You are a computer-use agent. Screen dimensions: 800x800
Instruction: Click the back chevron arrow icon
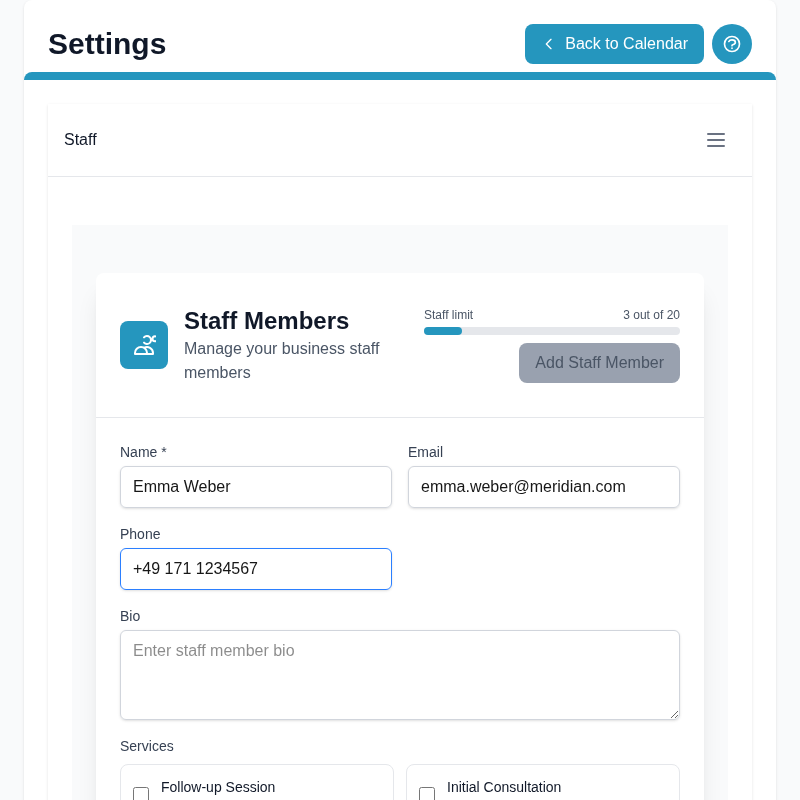tap(548, 44)
